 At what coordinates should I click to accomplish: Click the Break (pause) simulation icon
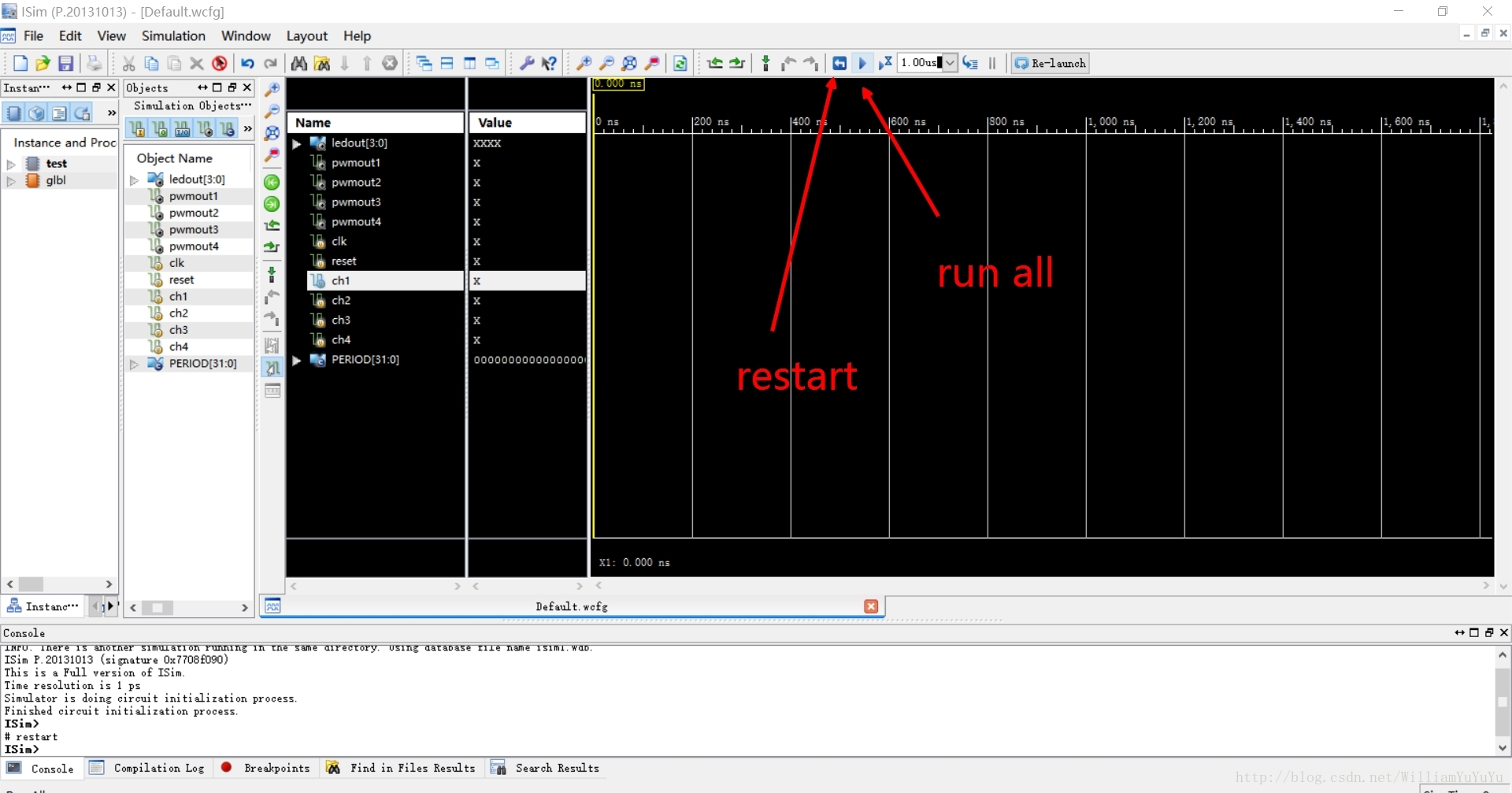click(x=992, y=63)
